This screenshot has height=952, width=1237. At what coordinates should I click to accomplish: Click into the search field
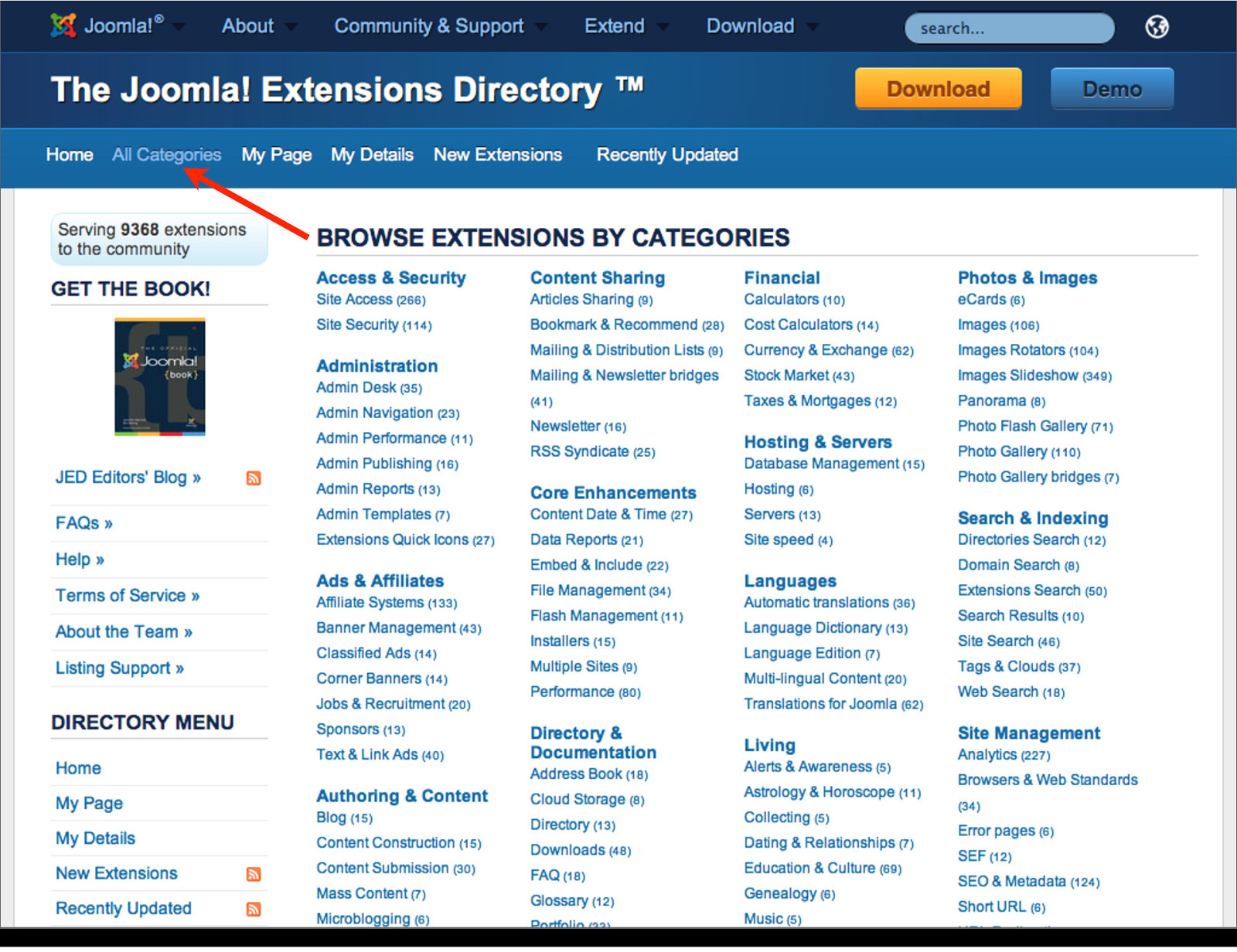(1009, 28)
